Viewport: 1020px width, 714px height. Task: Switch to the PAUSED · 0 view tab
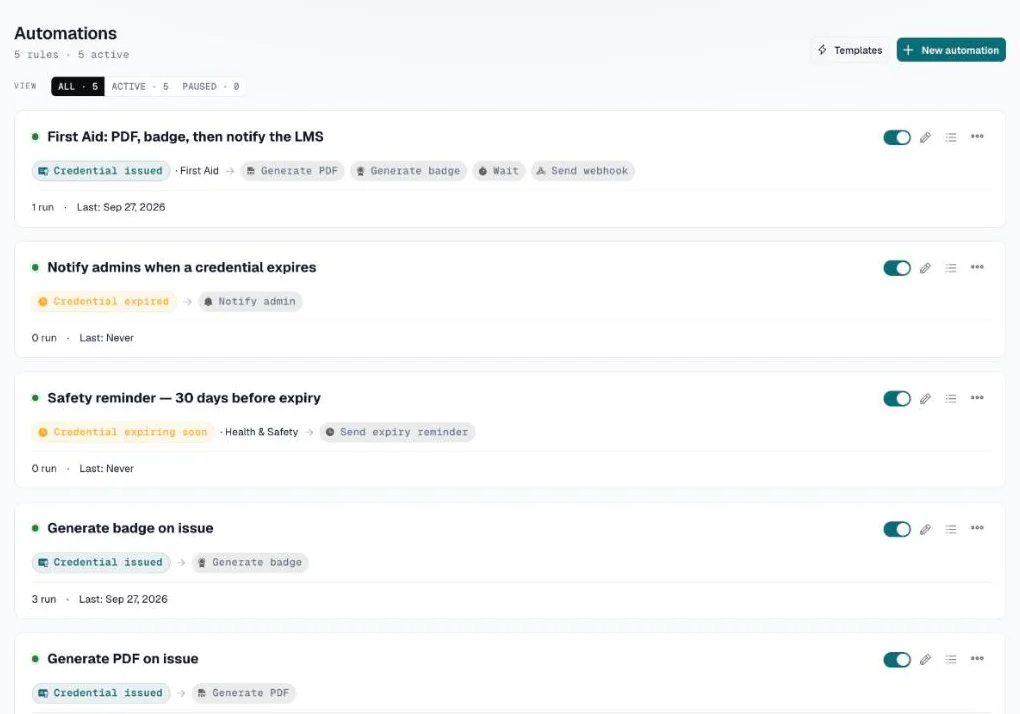pyautogui.click(x=210, y=86)
